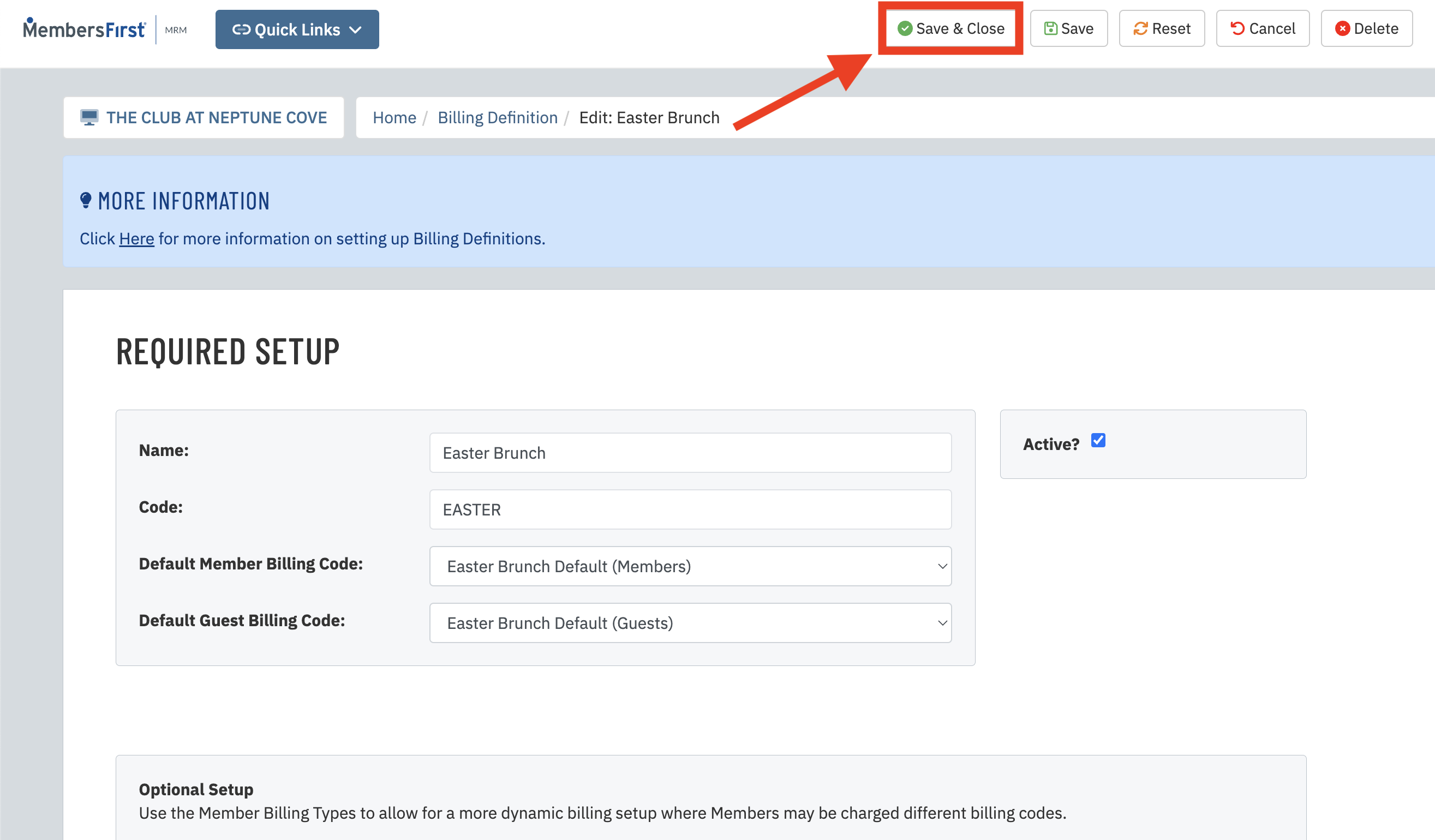Click the 'Default Guest Billing Code:' label
This screenshot has width=1435, height=840.
(x=242, y=620)
